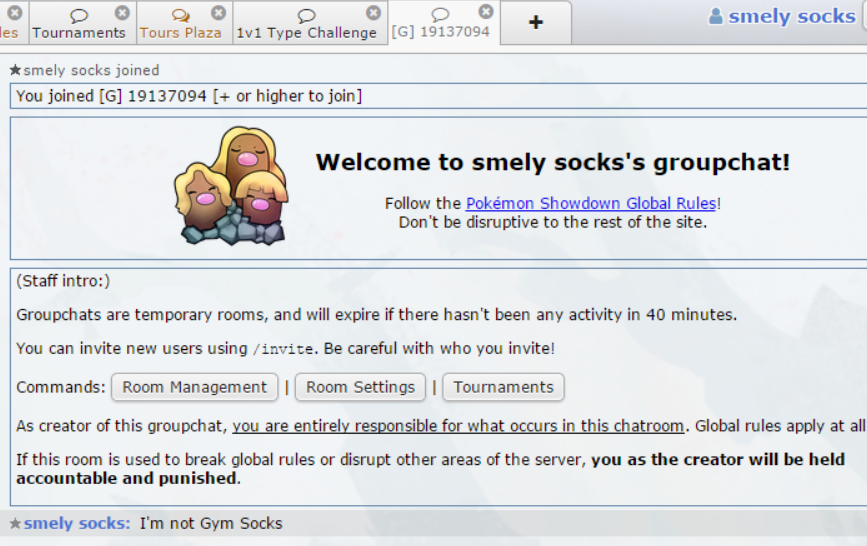Click the plus button to join a room
Image resolution: width=867 pixels, height=546 pixels.
pos(536,22)
